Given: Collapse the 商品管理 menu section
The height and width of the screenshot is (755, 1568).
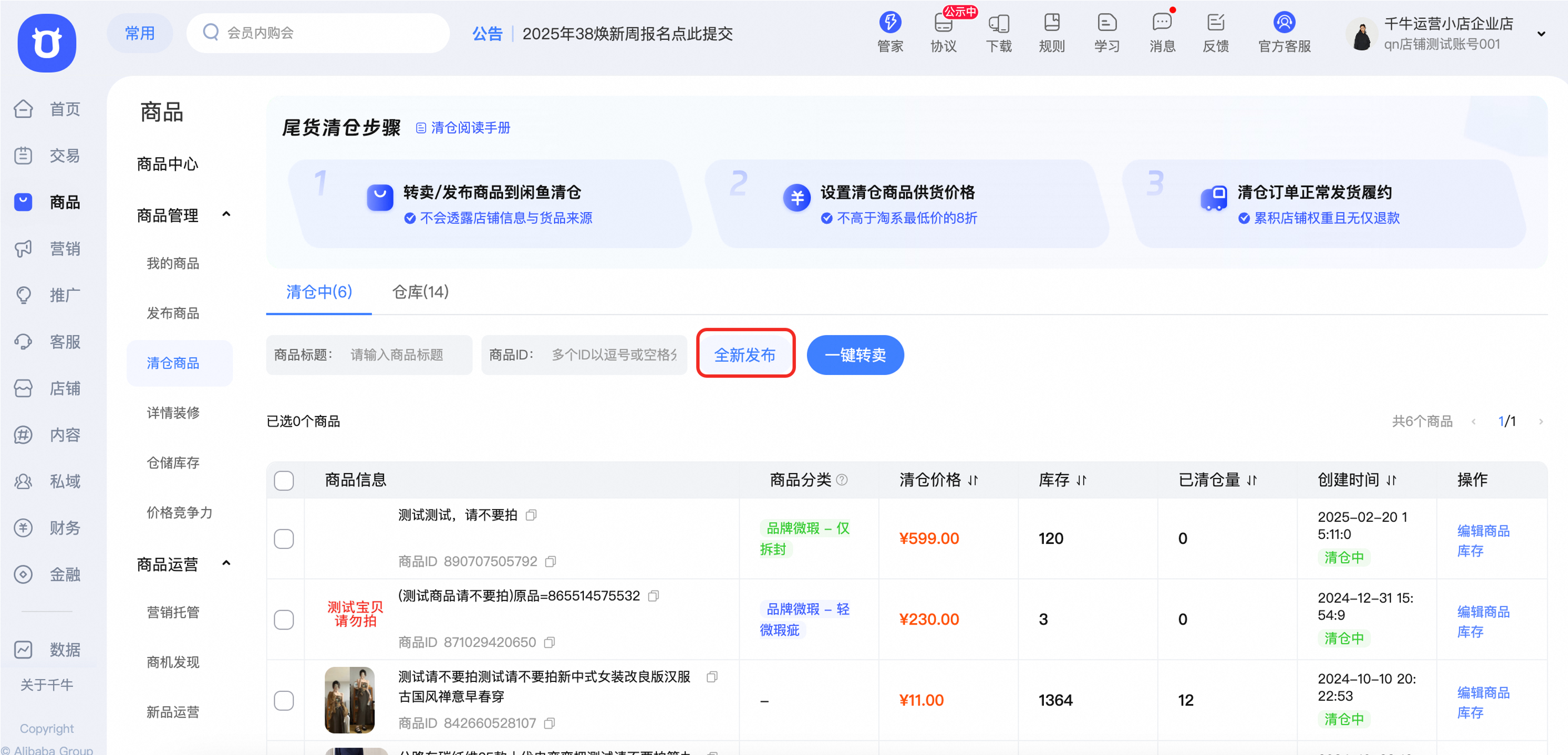Looking at the screenshot, I should (x=226, y=215).
